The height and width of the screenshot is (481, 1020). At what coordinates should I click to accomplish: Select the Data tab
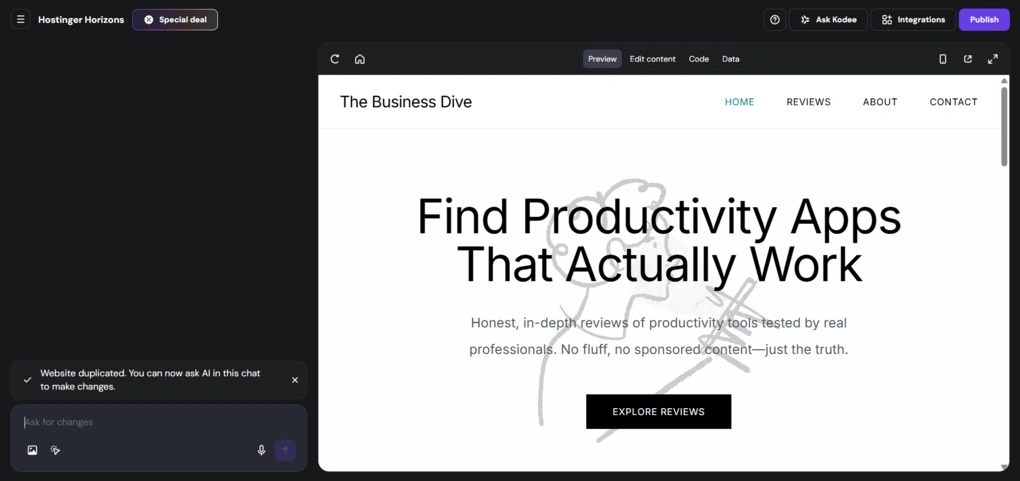[x=731, y=59]
